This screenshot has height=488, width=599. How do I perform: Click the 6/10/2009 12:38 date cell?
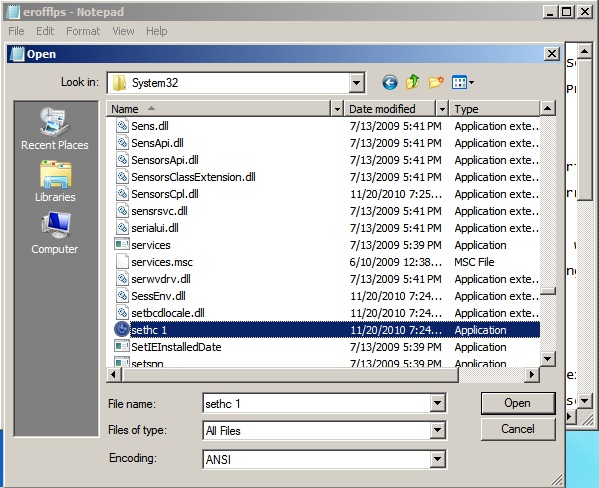(x=395, y=262)
